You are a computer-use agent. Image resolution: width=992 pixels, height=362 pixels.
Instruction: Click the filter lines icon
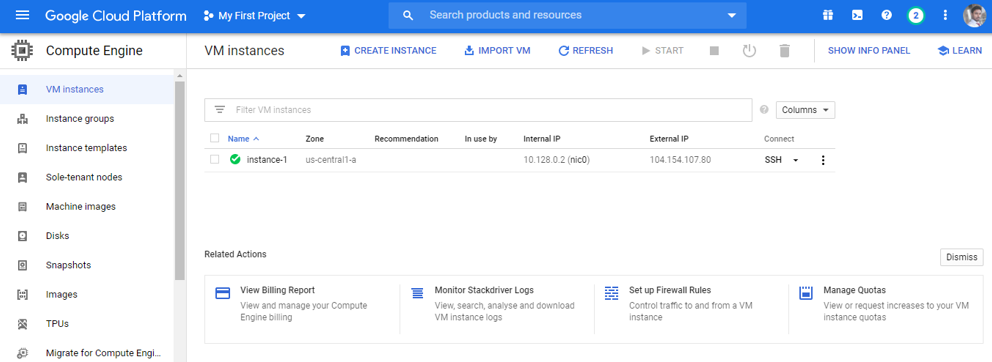220,109
